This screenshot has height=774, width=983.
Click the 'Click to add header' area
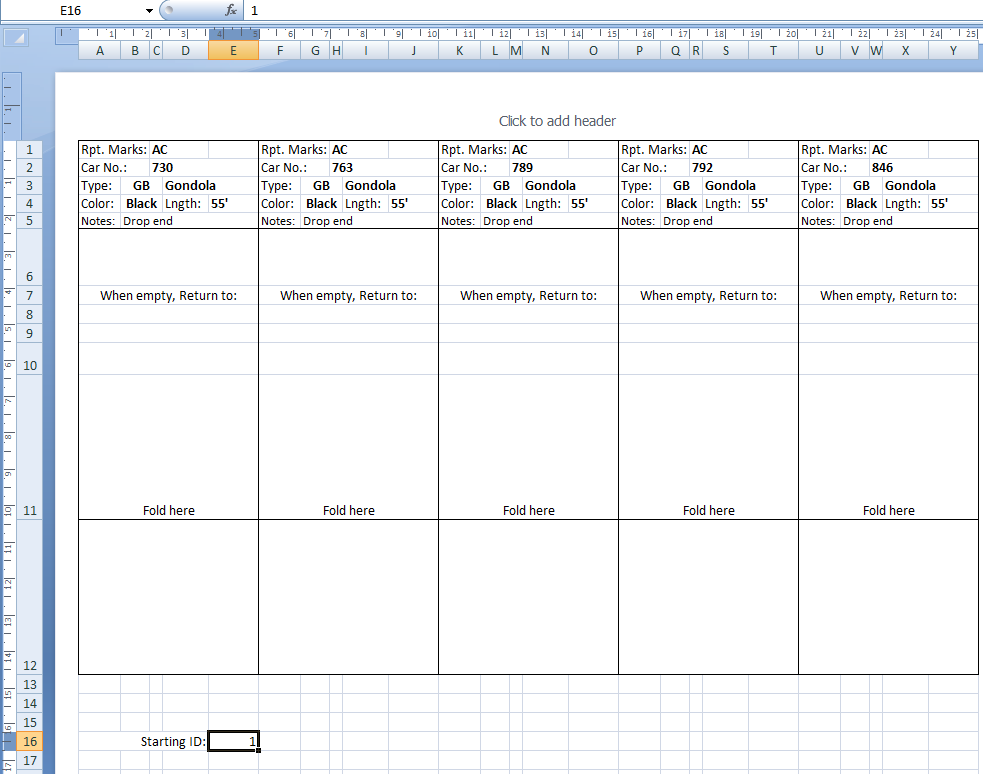pyautogui.click(x=557, y=121)
